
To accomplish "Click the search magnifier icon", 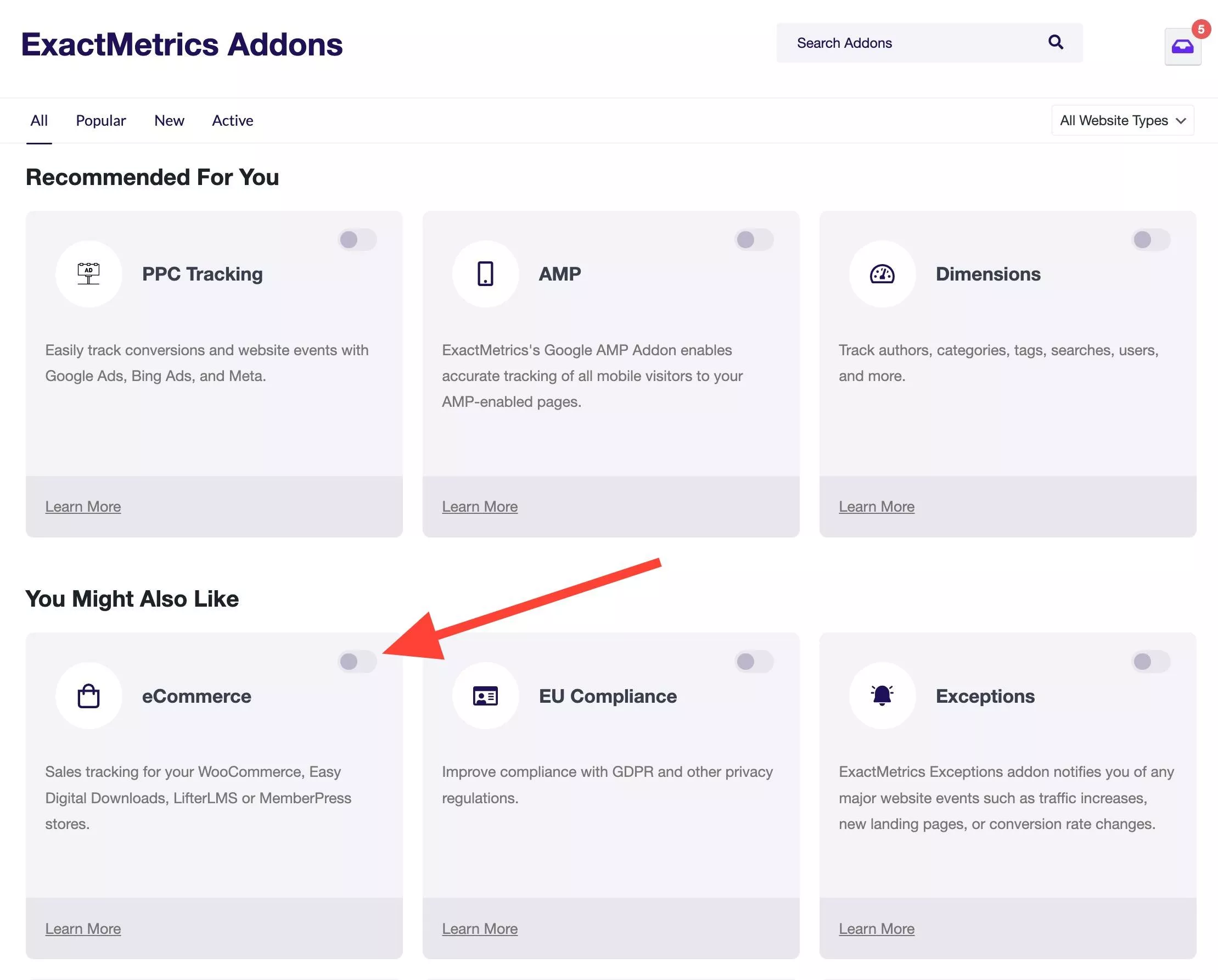I will click(x=1056, y=42).
